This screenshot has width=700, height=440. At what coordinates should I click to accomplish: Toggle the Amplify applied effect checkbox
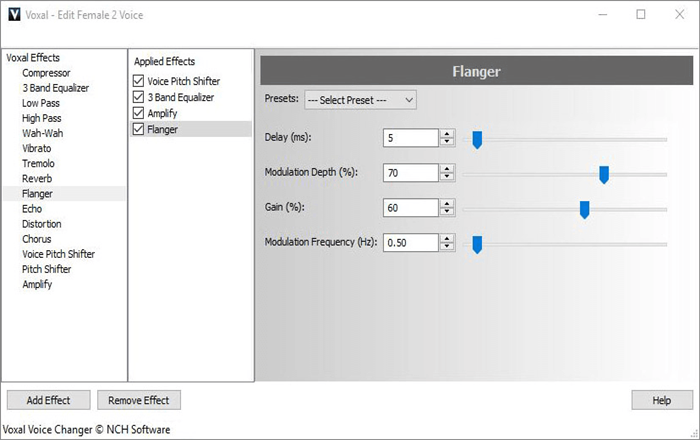point(138,113)
